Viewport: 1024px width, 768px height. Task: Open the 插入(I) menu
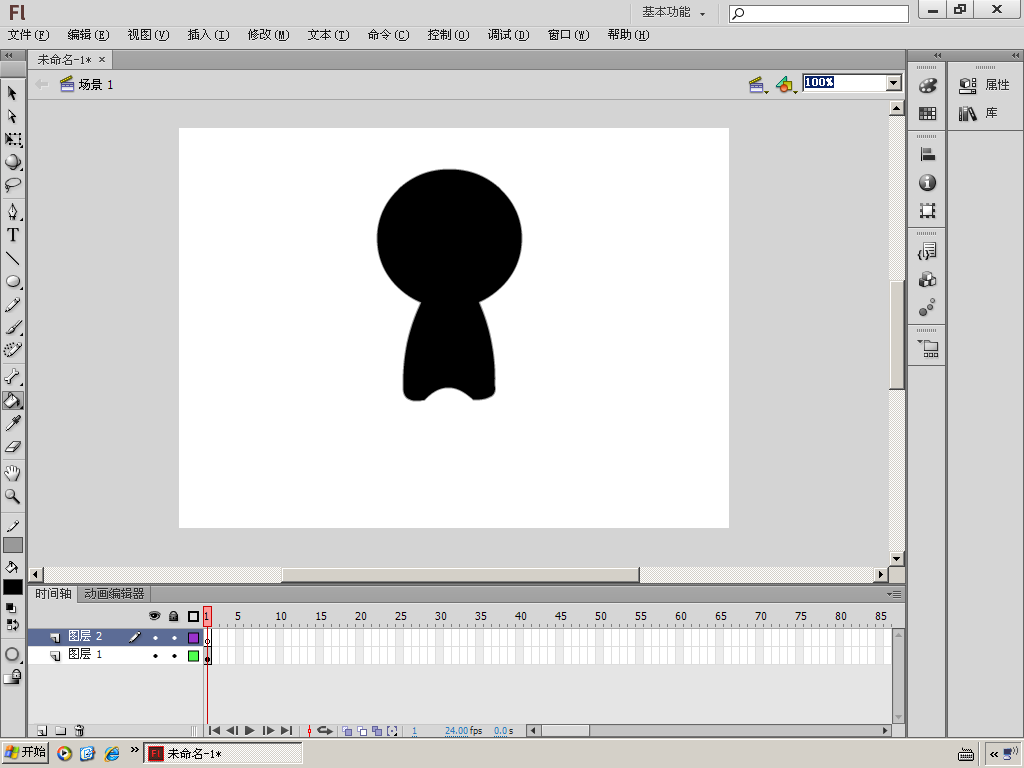point(208,35)
